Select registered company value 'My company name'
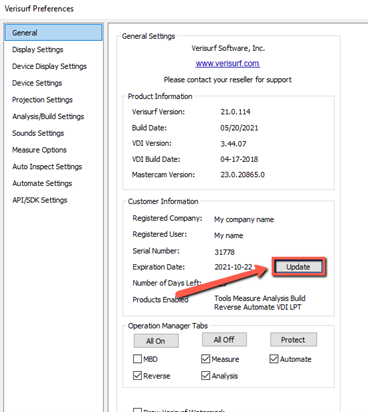 point(244,219)
